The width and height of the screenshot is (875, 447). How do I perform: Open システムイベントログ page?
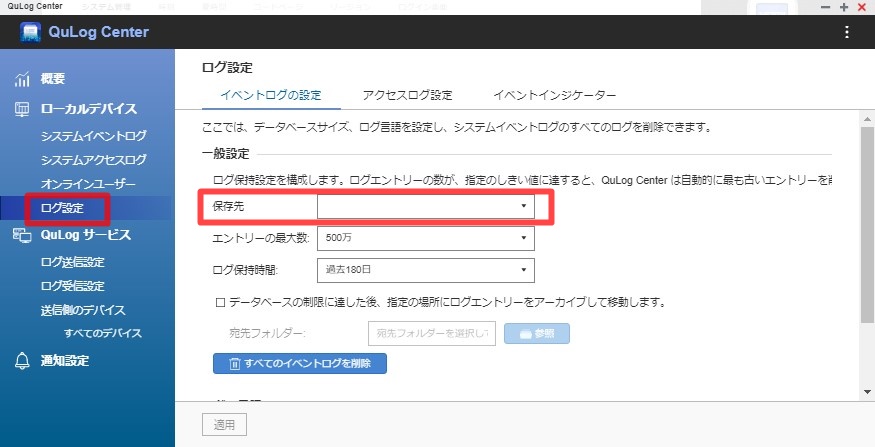pos(93,136)
